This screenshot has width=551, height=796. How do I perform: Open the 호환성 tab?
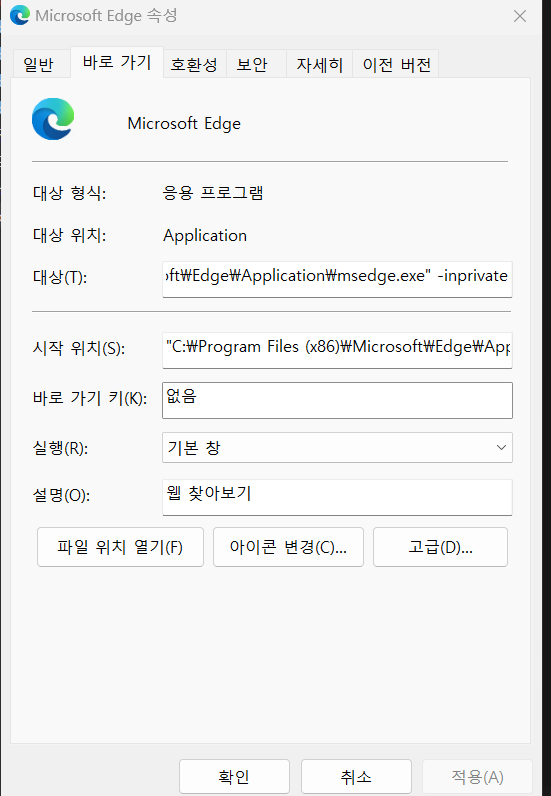coord(194,64)
